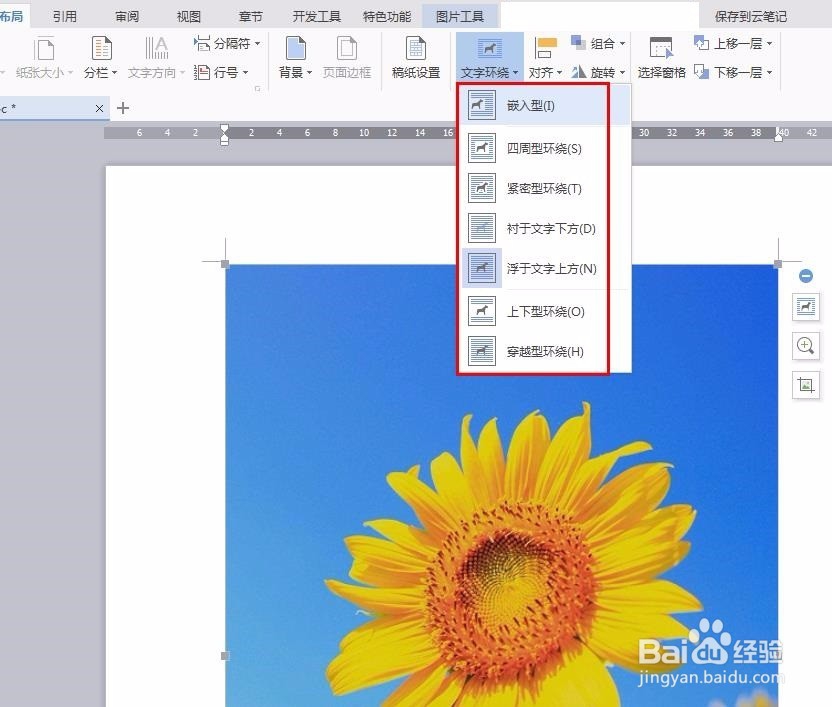Switch to the View (视图) tab
This screenshot has height=707, width=832.
pyautogui.click(x=188, y=16)
